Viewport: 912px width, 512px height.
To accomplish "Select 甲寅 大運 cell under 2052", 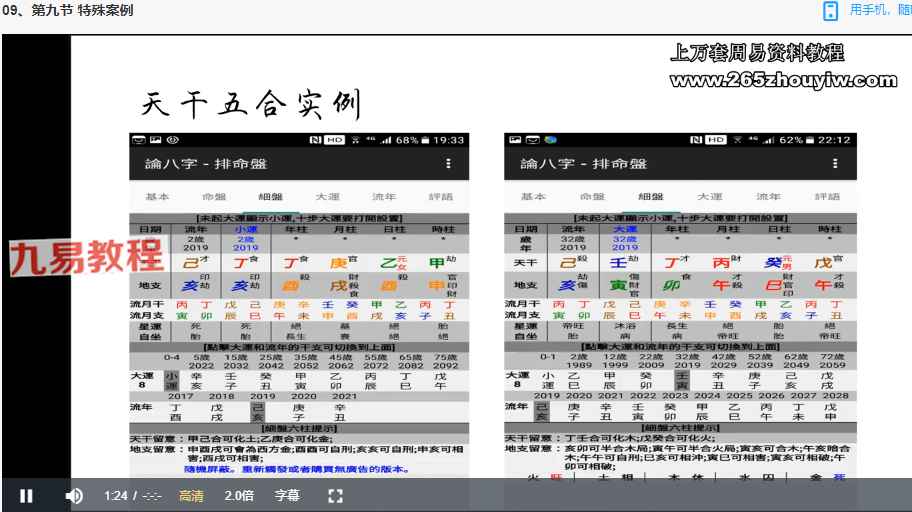I will pos(301,381).
